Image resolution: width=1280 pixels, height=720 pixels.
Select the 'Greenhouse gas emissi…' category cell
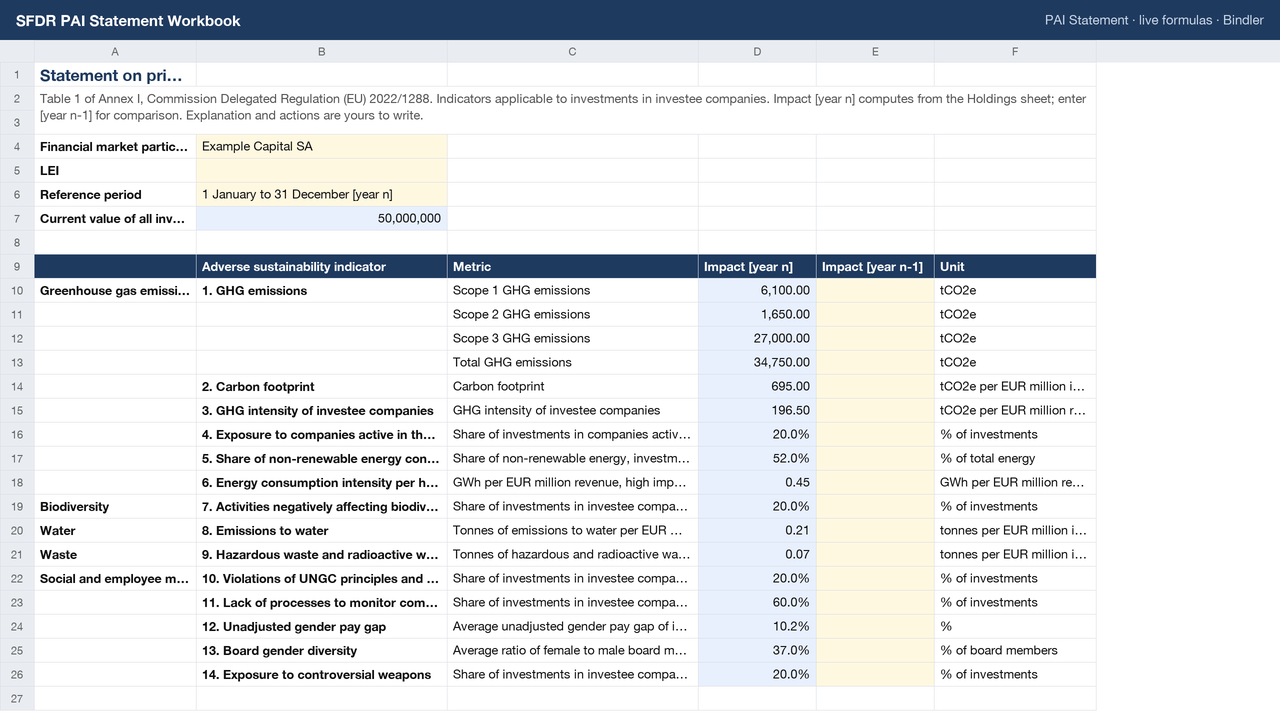[x=115, y=290]
